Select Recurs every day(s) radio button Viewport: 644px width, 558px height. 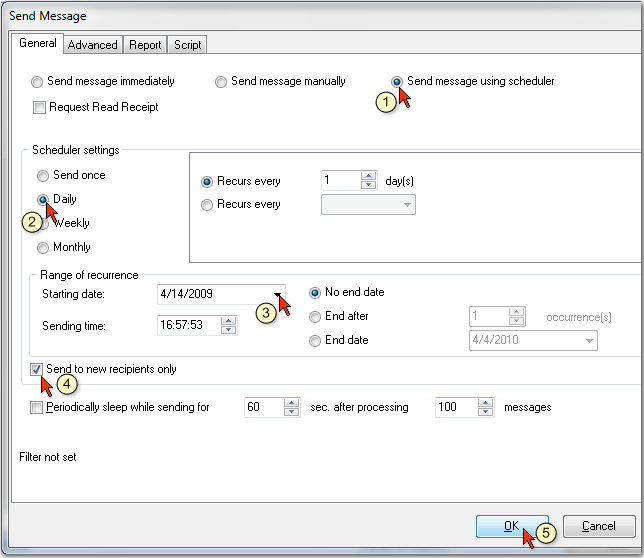point(207,181)
